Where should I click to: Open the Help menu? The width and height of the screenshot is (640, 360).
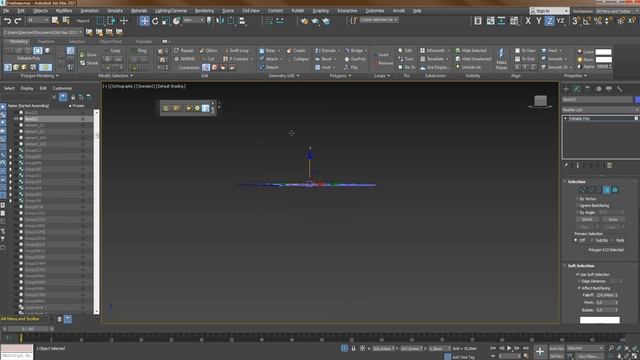click(417, 11)
